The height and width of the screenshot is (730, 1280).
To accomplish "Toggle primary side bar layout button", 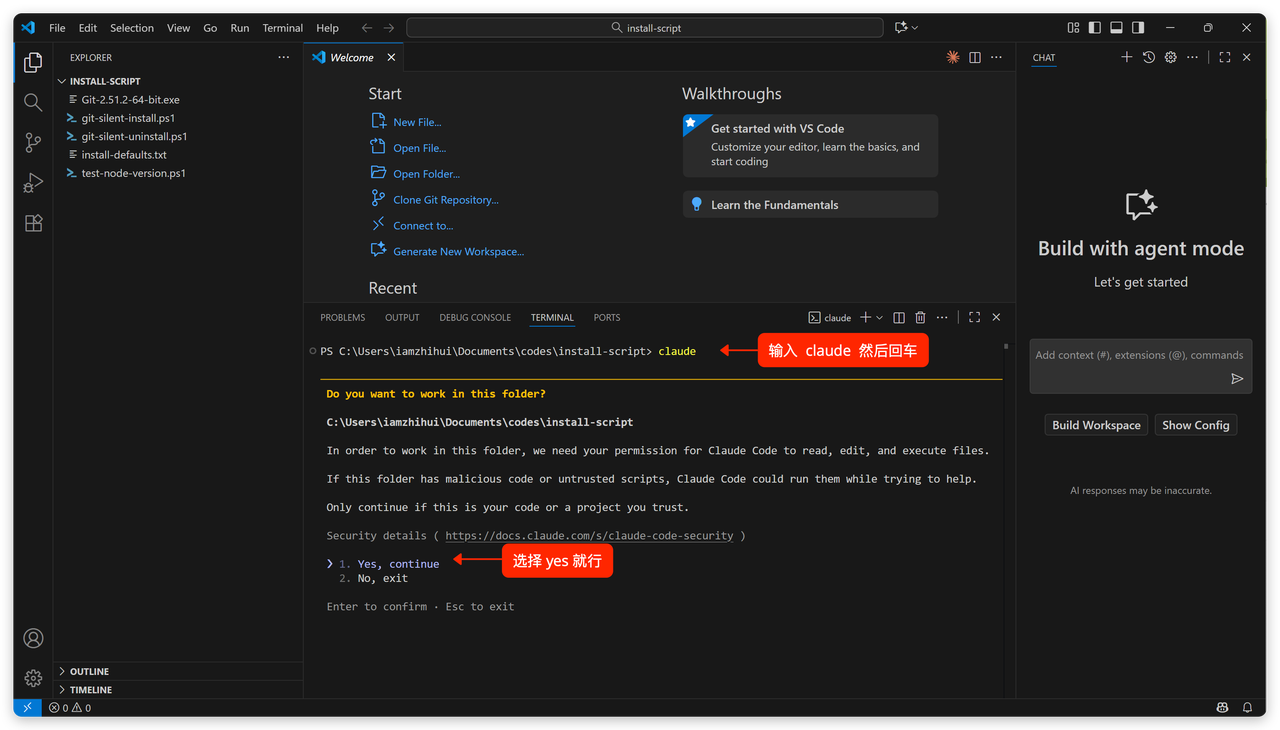I will [1095, 28].
